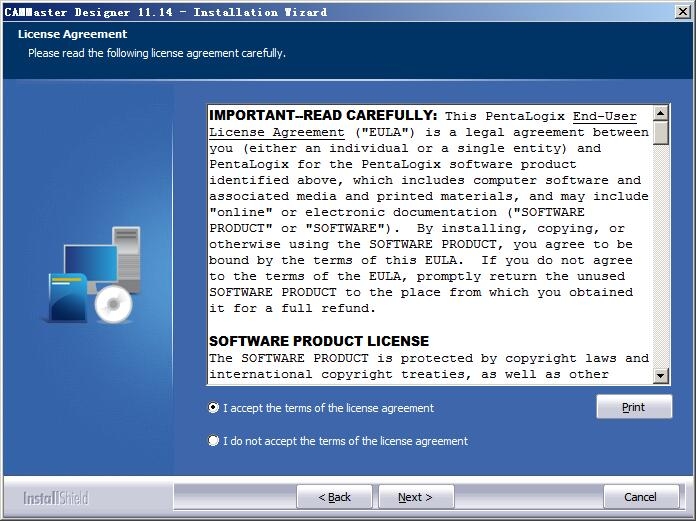Click the license scrollbar up arrow
The width and height of the screenshot is (696, 521).
[660, 113]
